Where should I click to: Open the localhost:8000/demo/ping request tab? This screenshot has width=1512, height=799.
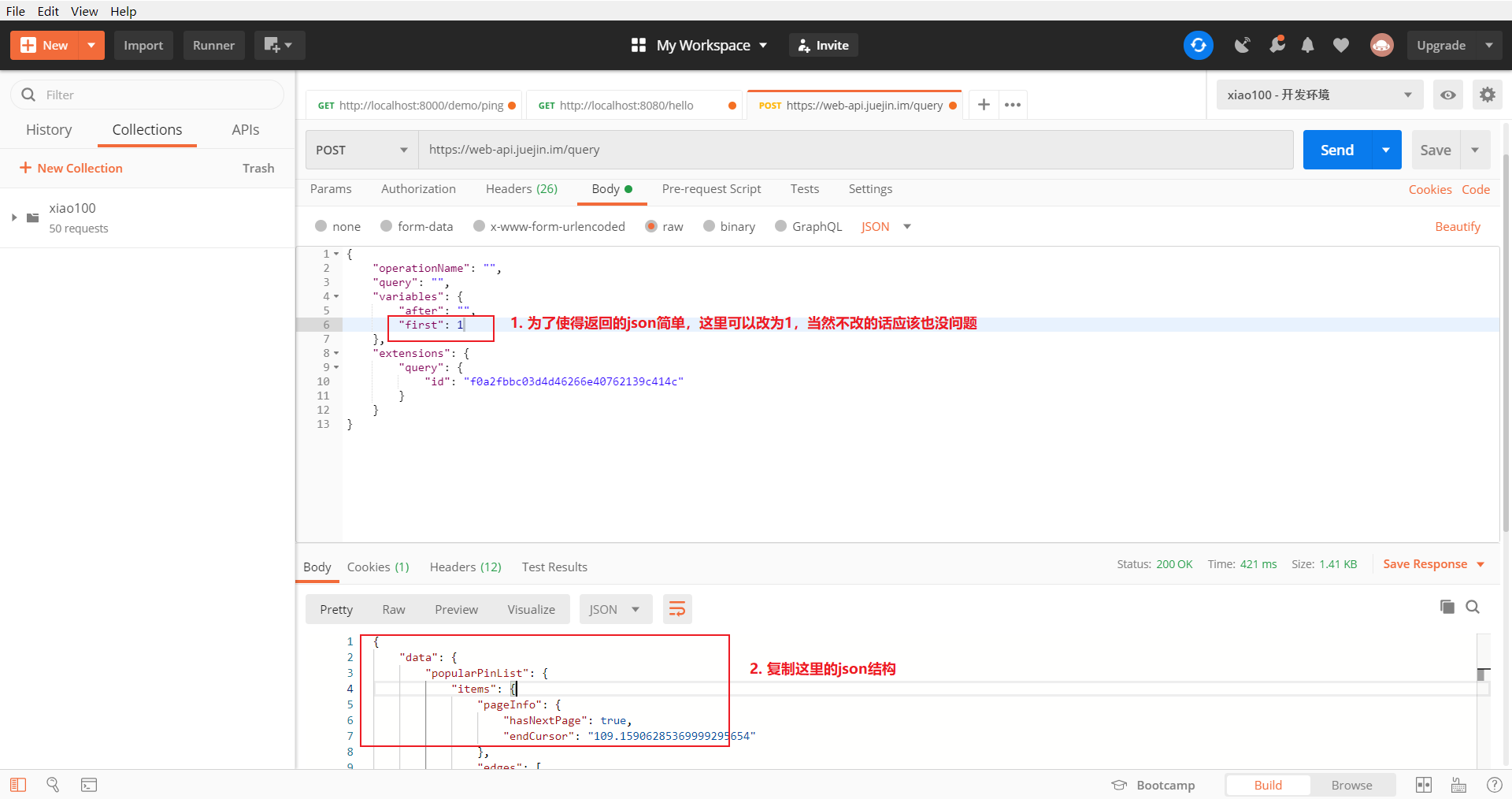pyautogui.click(x=414, y=105)
